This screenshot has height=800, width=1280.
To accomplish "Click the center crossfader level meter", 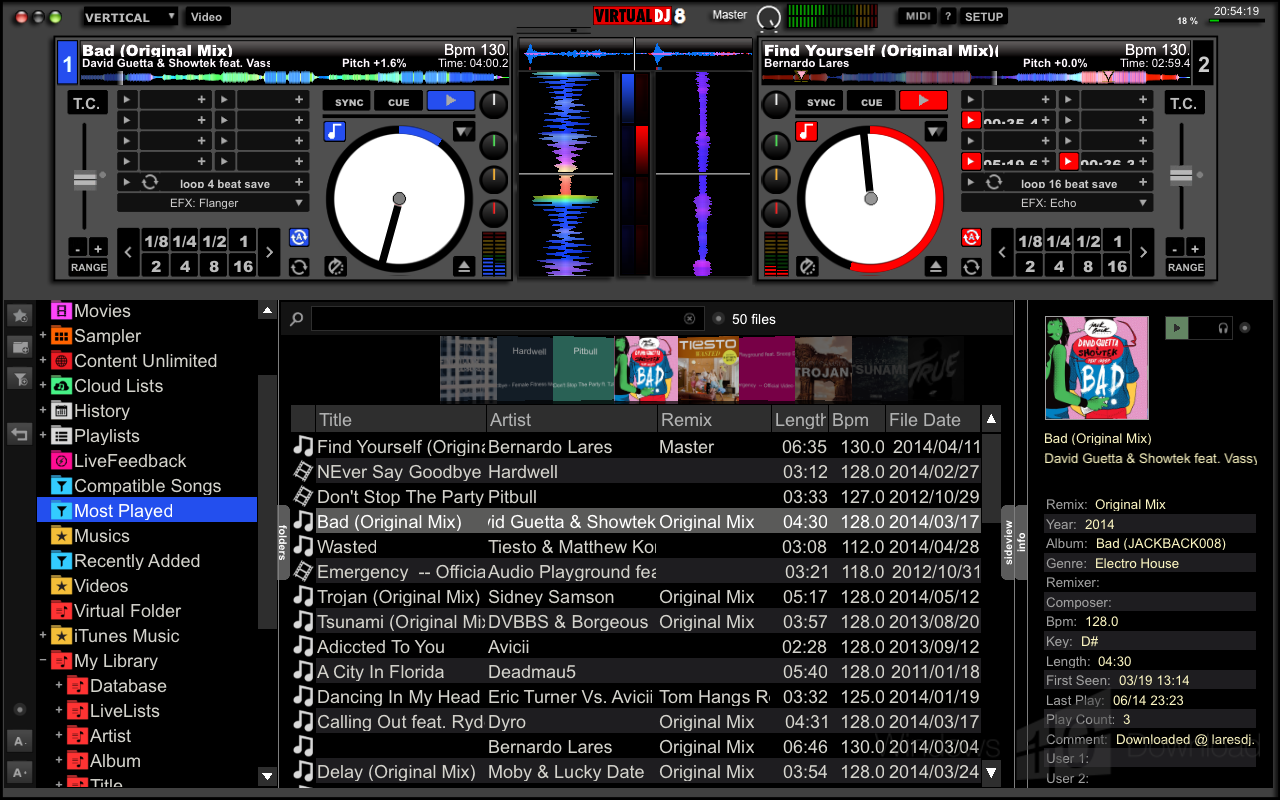I will (x=635, y=173).
